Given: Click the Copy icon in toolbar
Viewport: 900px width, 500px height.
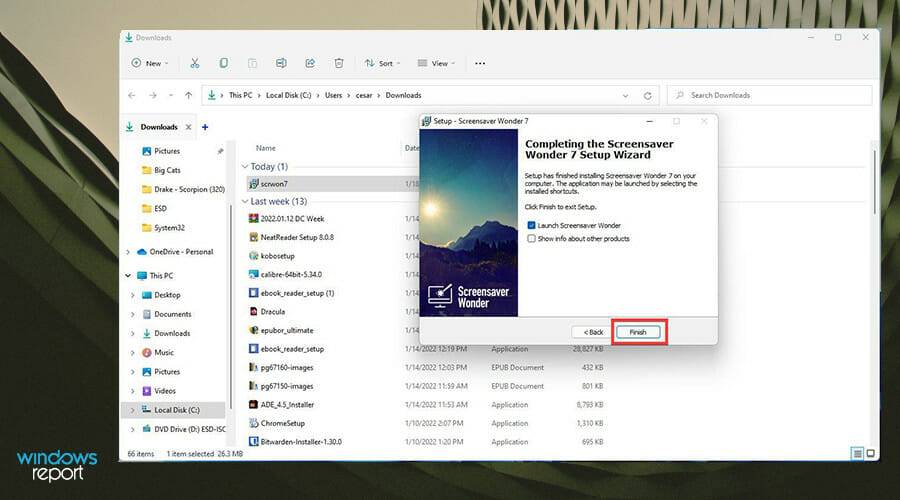Looking at the screenshot, I should coord(223,63).
